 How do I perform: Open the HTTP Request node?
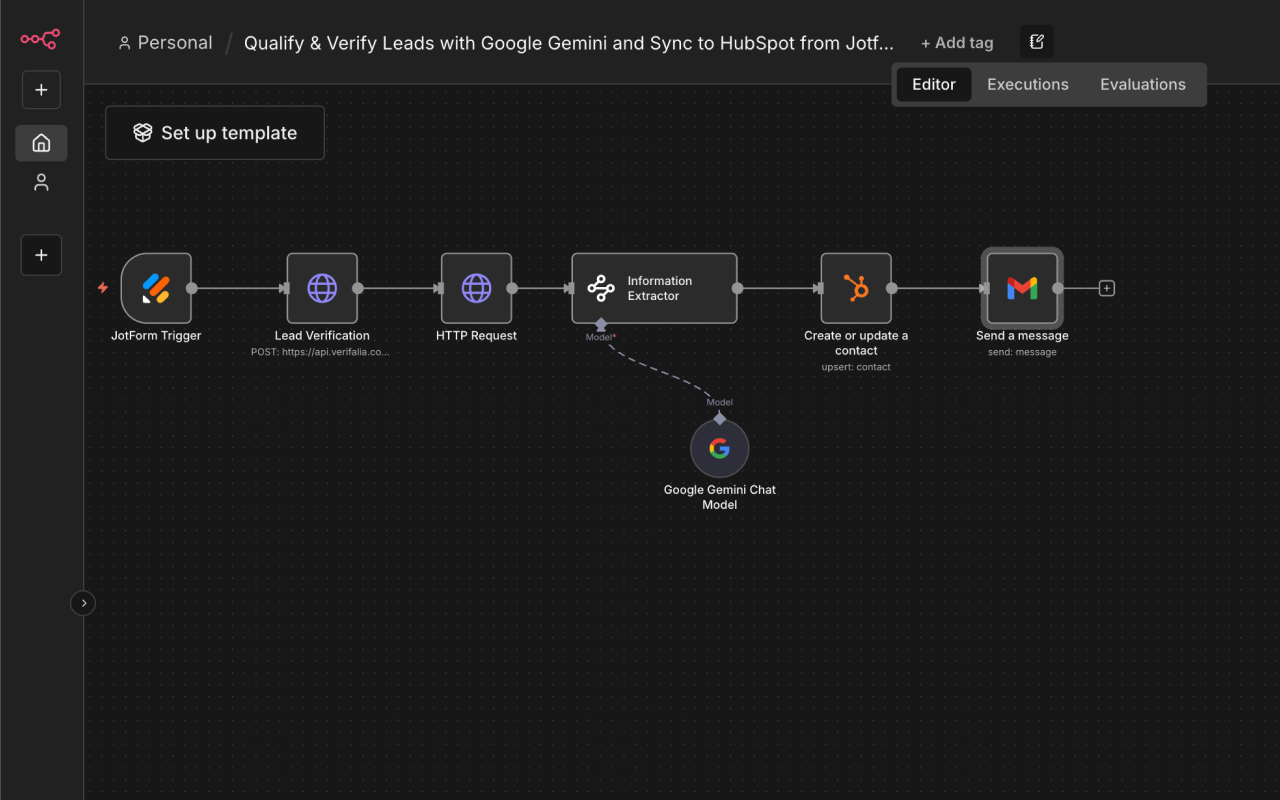(x=477, y=288)
